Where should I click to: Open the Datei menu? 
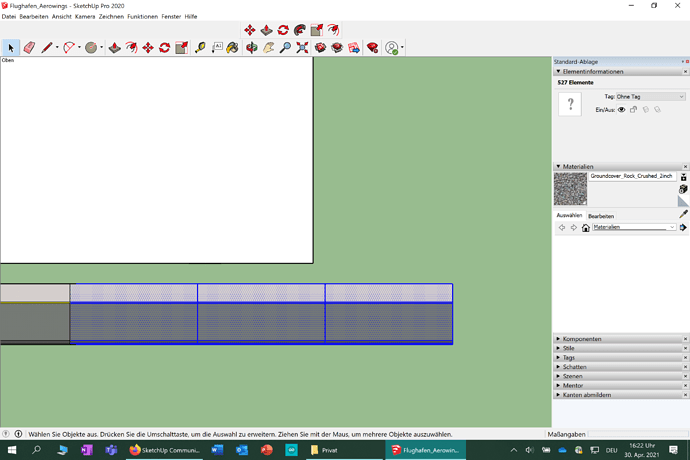(x=8, y=16)
